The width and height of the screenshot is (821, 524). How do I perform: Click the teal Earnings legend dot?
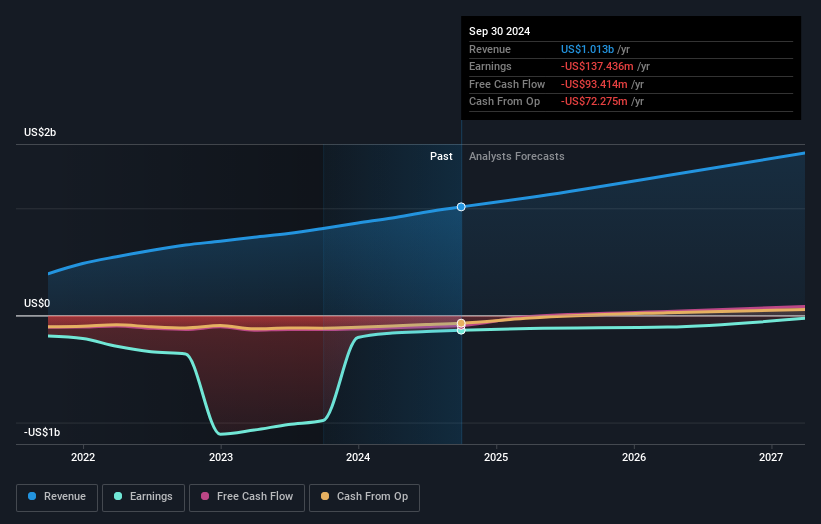118,496
